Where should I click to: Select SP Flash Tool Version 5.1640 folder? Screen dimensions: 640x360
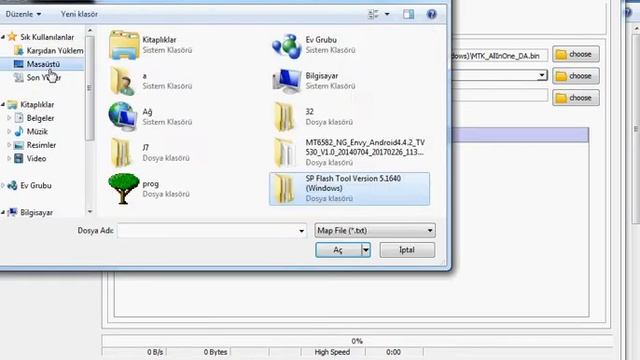coord(349,189)
